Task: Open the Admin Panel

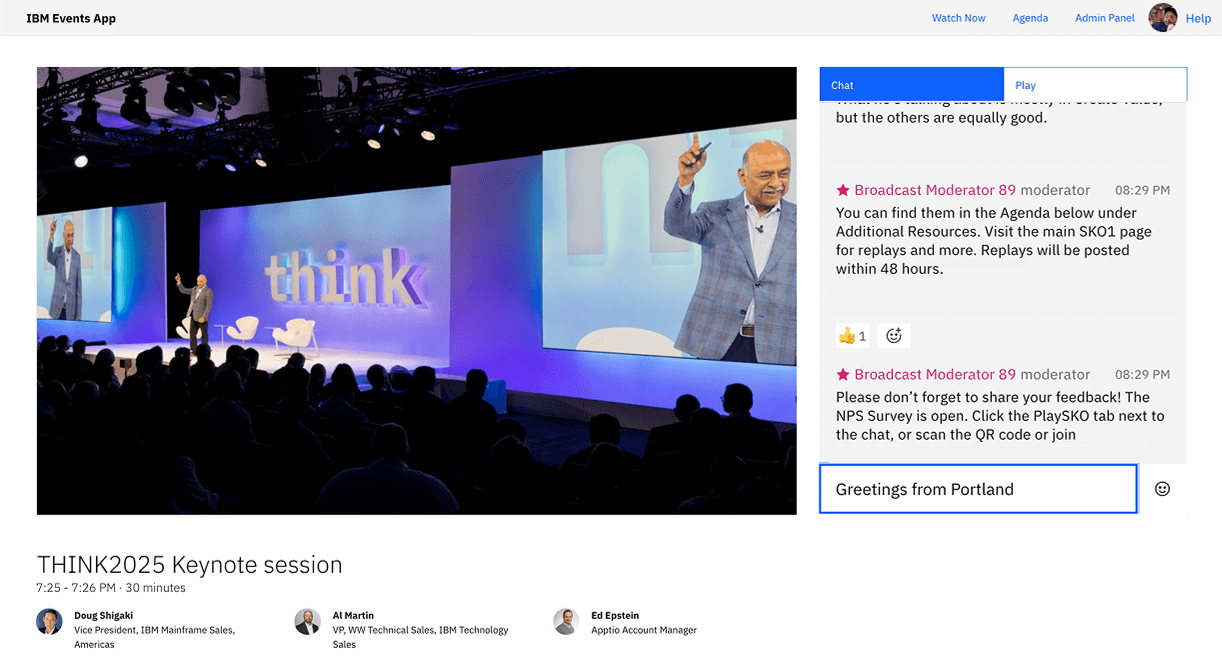Action: point(1104,18)
